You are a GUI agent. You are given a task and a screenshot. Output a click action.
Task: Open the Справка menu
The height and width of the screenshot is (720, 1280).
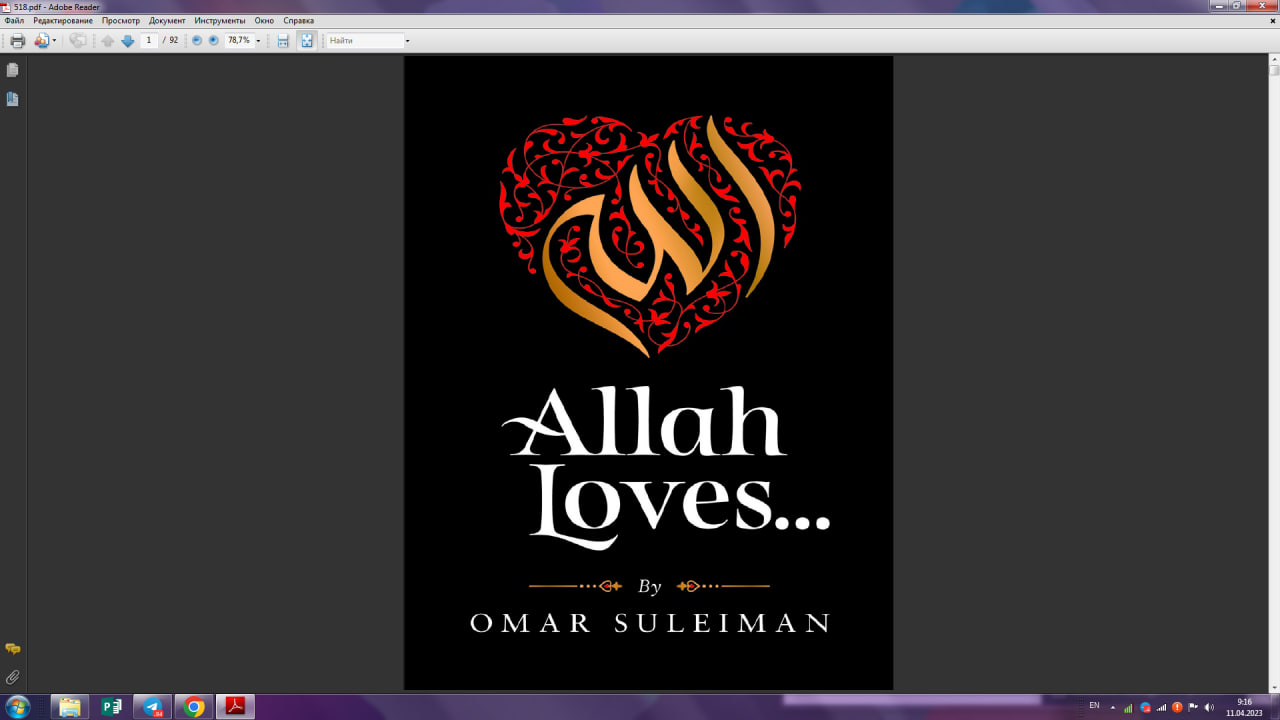click(x=299, y=20)
